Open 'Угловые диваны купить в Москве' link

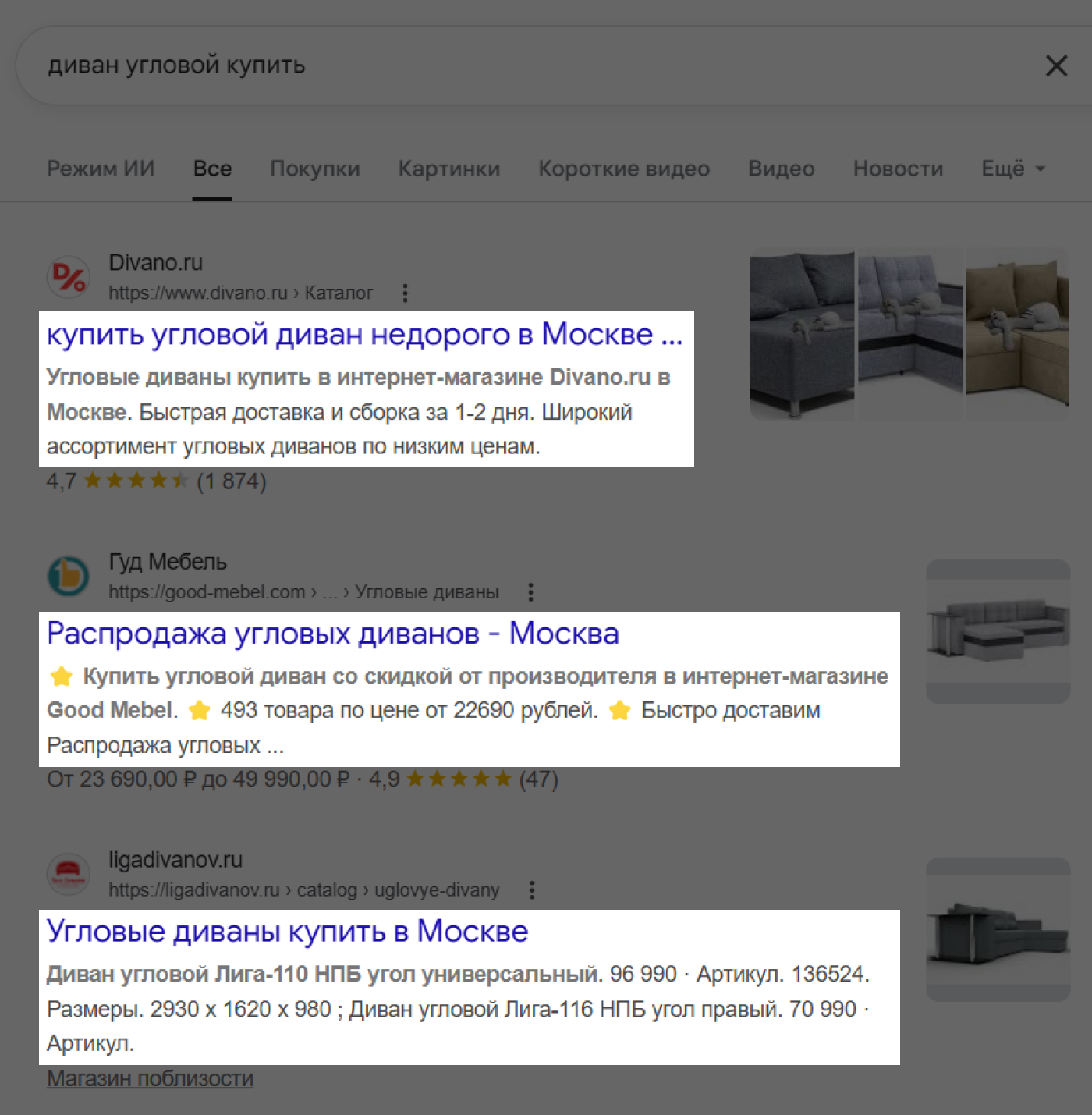pyautogui.click(x=287, y=931)
